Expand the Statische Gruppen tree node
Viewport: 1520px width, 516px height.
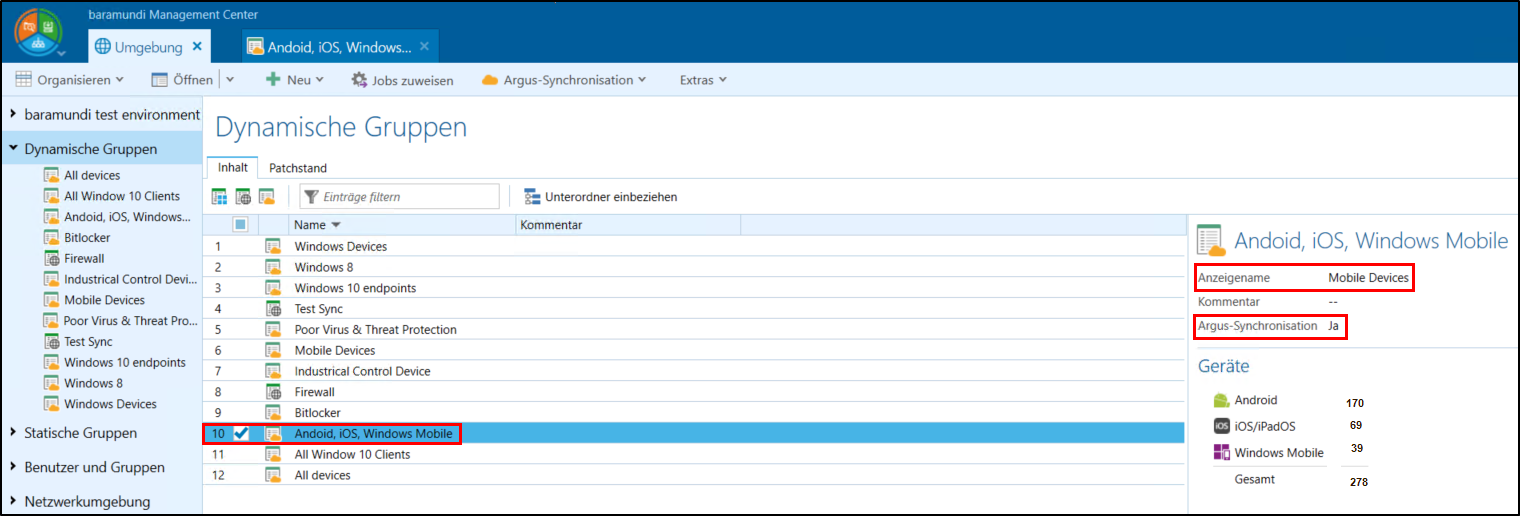pos(13,433)
